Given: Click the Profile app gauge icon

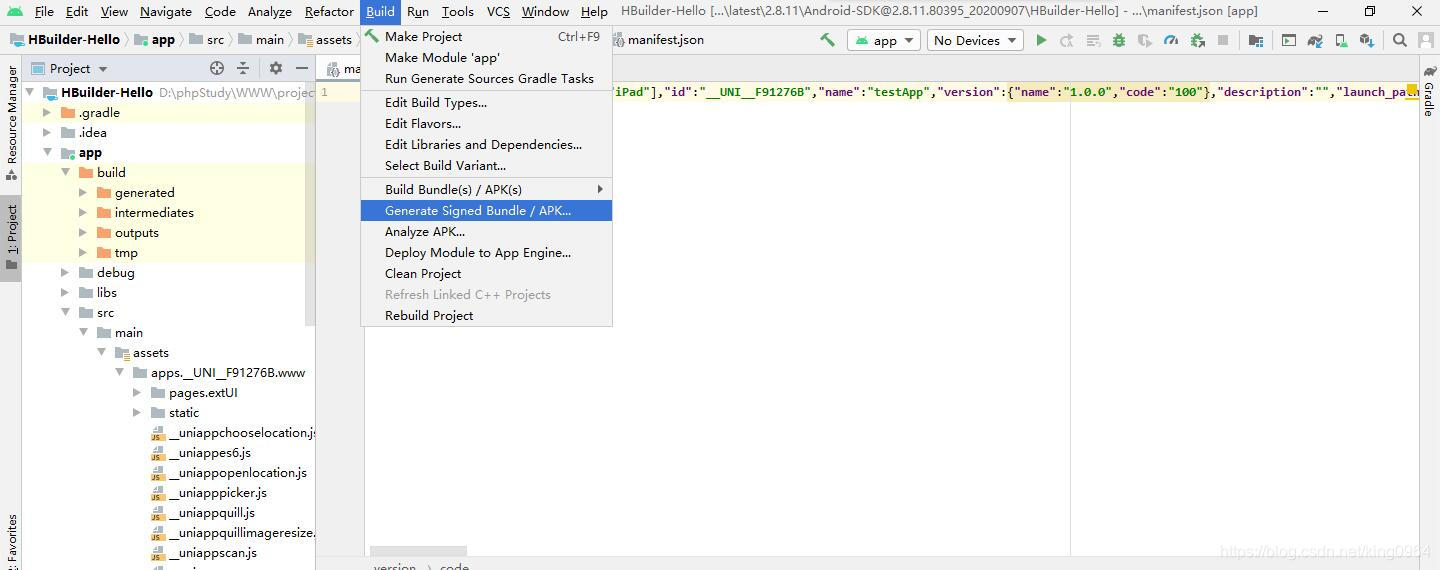Looking at the screenshot, I should [x=1171, y=40].
